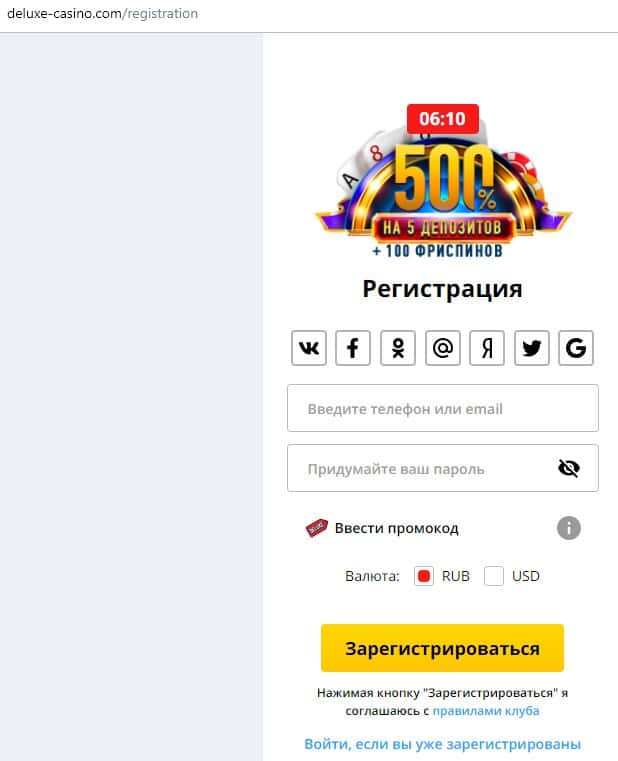Toggle password visibility eye icon
This screenshot has height=761, width=618.
(x=568, y=468)
